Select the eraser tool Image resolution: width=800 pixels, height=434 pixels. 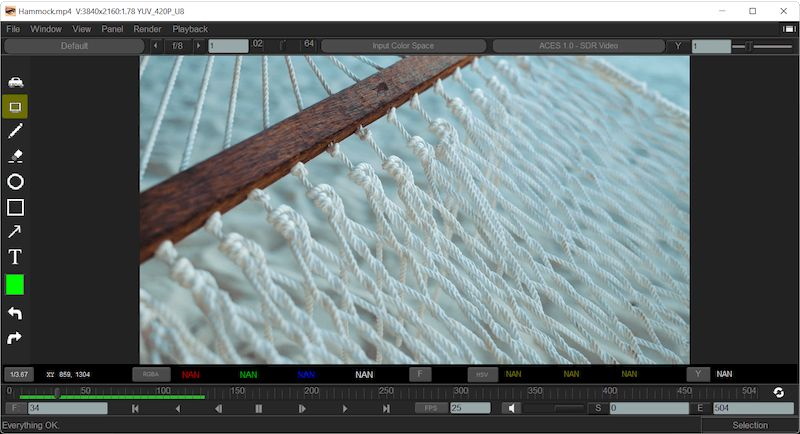(x=15, y=156)
